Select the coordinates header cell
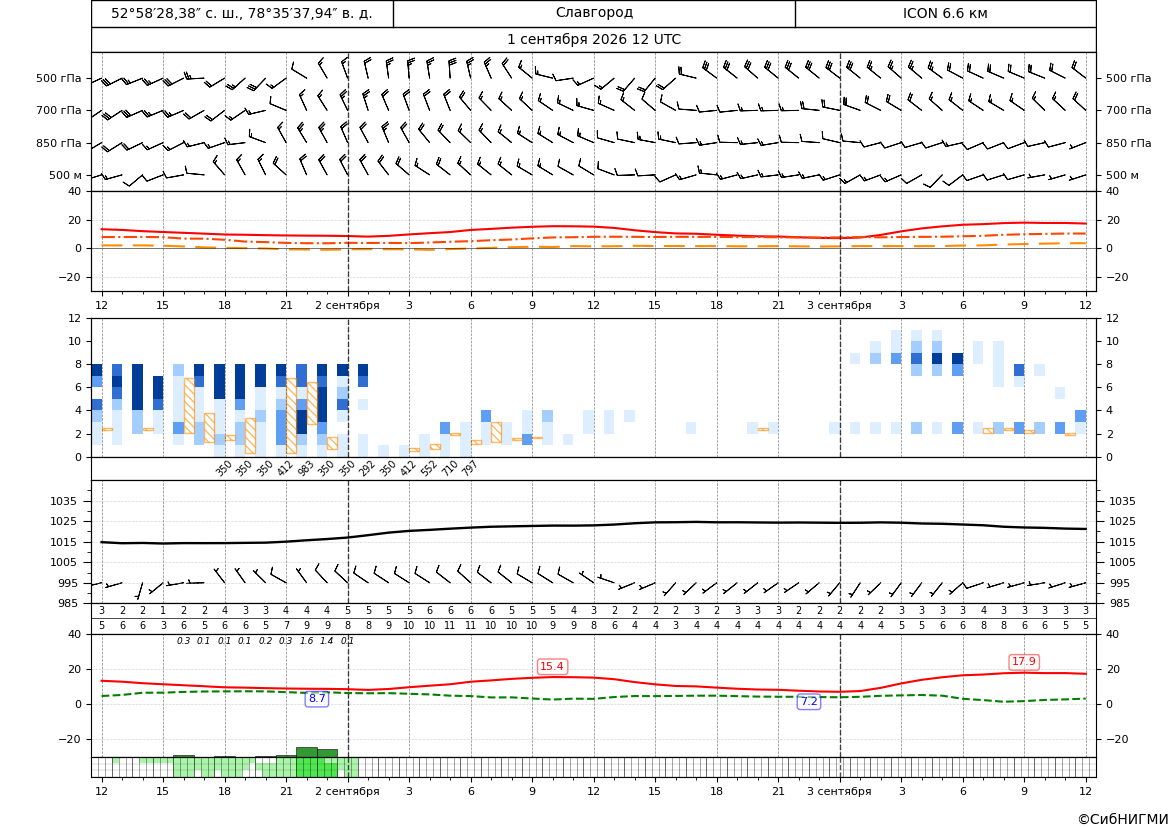This screenshot has width=1169, height=827. (242, 13)
